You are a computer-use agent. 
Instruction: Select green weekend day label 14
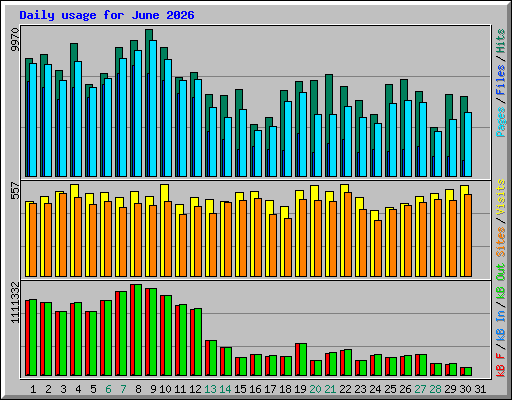225,389
